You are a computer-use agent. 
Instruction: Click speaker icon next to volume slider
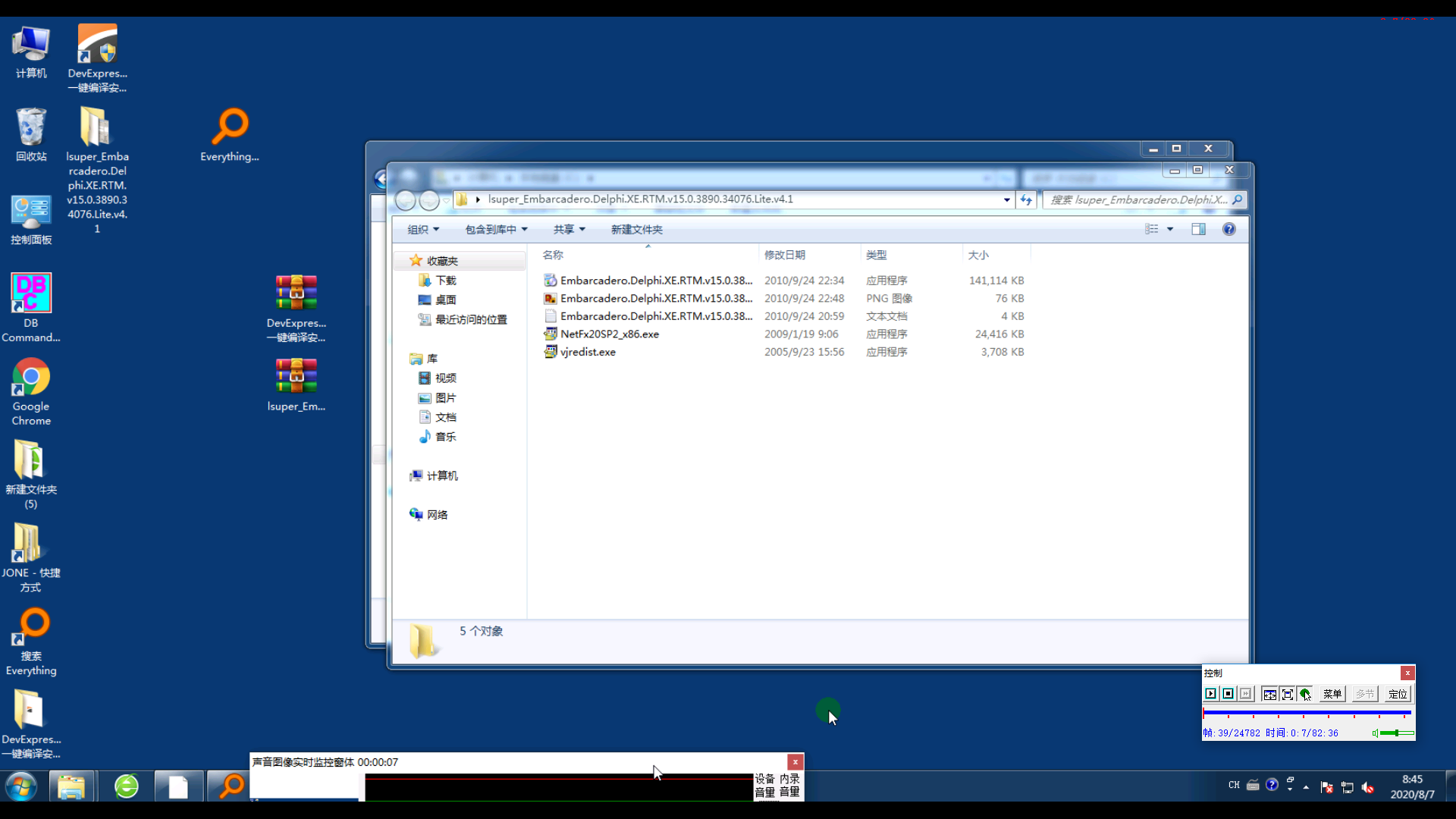pyautogui.click(x=1375, y=733)
